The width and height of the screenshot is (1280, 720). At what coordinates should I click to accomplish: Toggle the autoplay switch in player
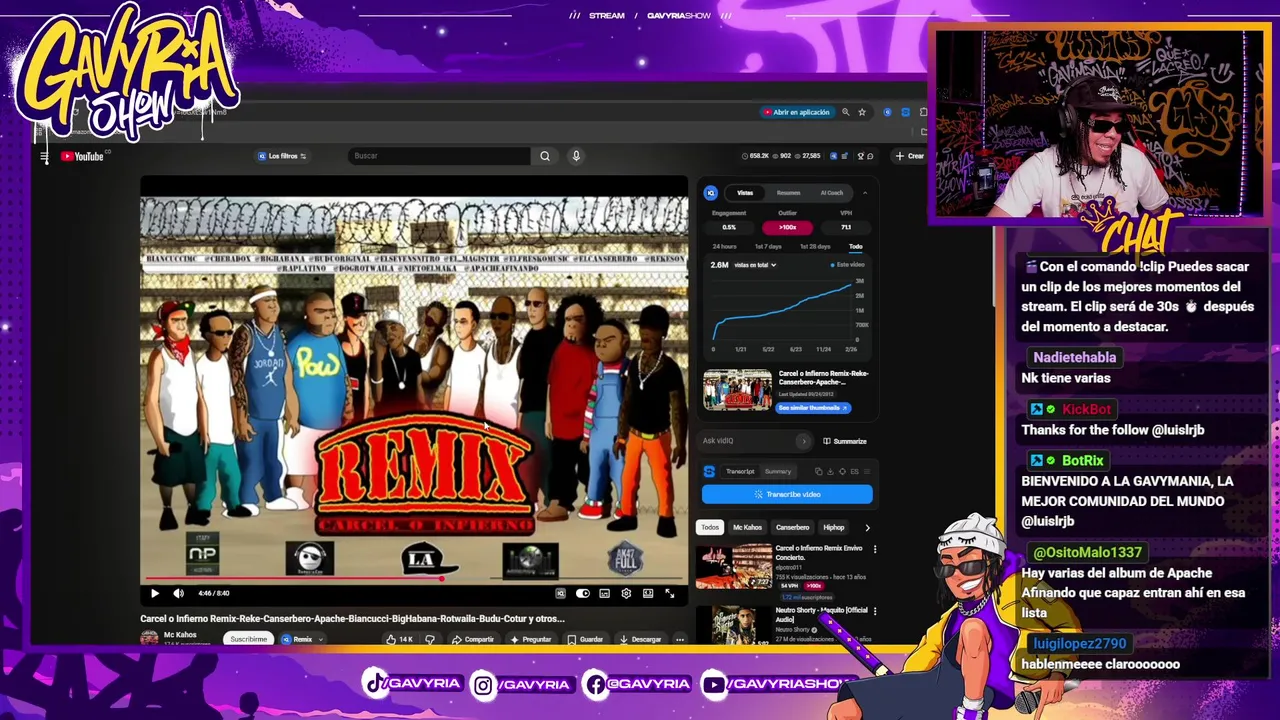point(583,593)
